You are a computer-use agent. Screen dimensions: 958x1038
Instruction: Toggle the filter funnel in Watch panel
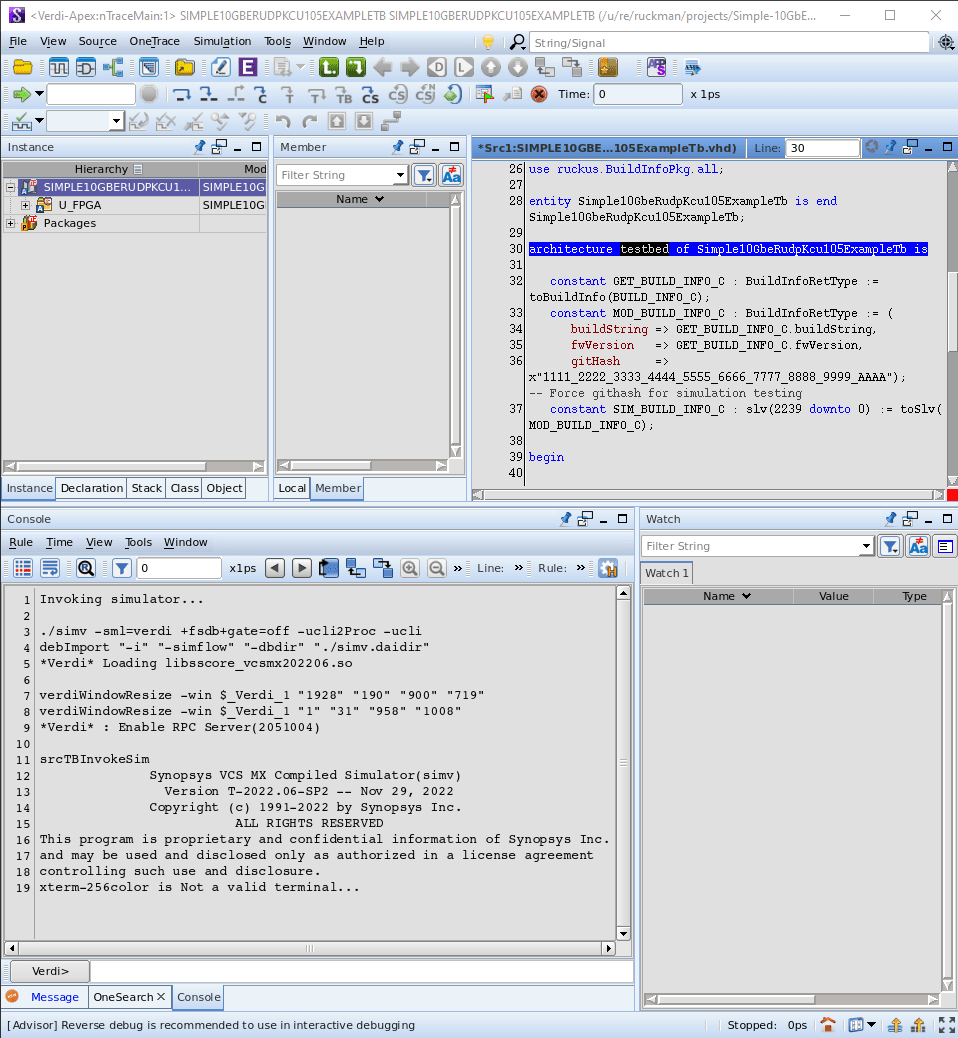(890, 546)
